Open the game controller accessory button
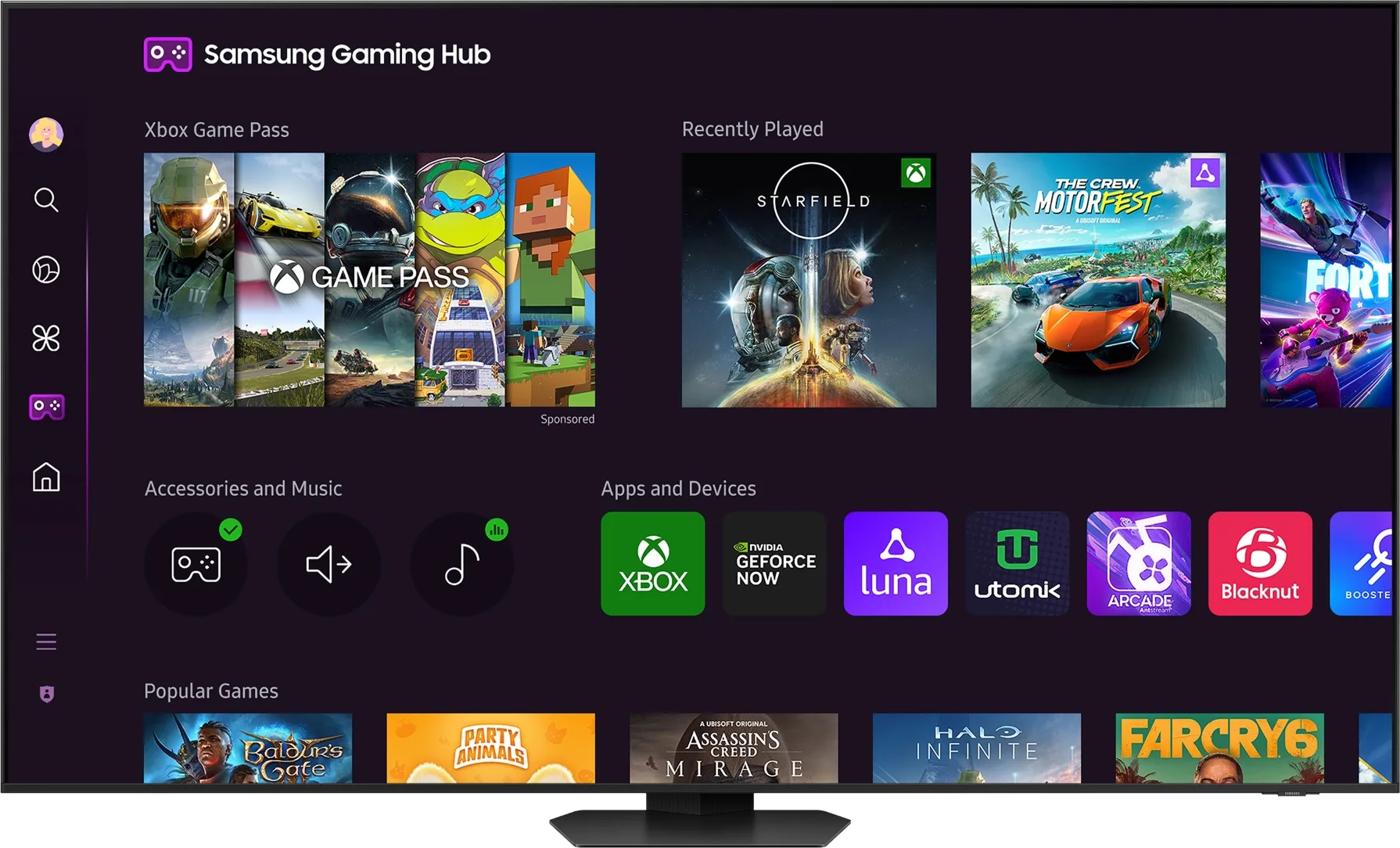 tap(196, 564)
